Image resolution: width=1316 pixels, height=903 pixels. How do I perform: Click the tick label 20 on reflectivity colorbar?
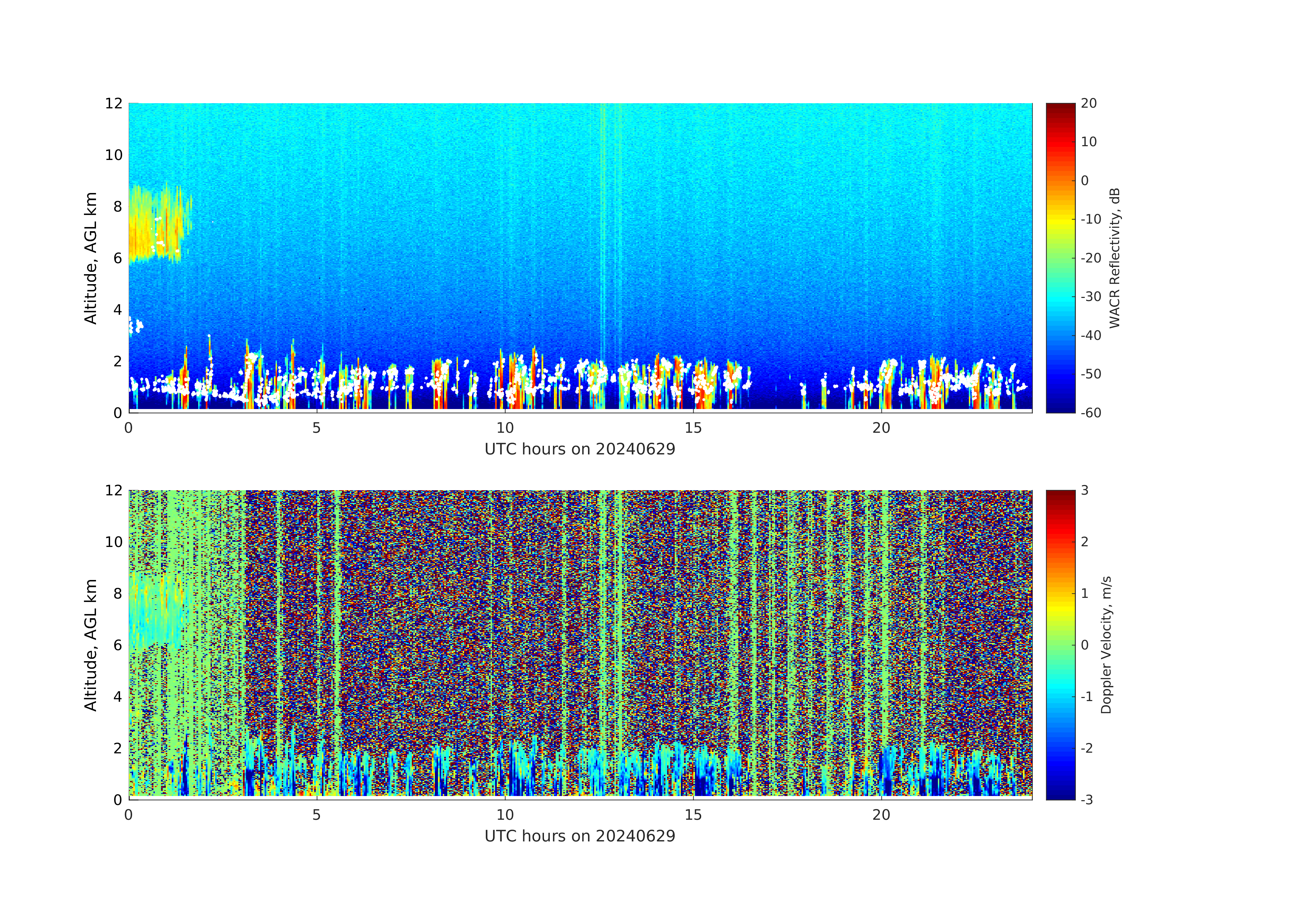[x=1088, y=104]
